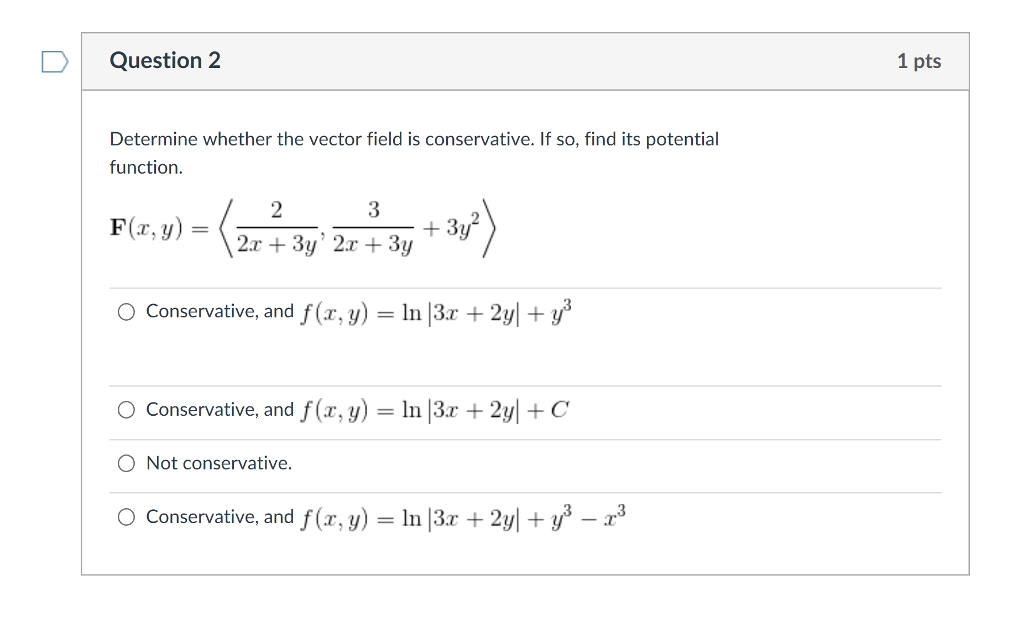The height and width of the screenshot is (622, 1024).
Task: Click the last answer row text
Action: click(385, 516)
